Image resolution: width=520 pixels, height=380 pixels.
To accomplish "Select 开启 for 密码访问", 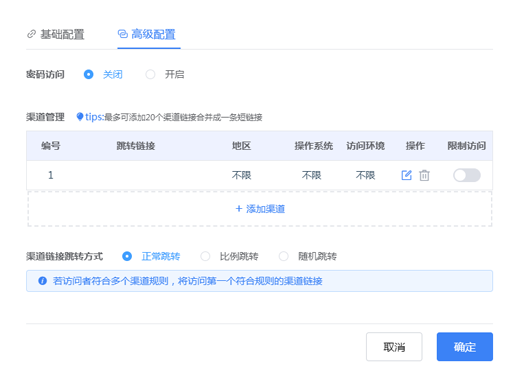I will tap(150, 74).
